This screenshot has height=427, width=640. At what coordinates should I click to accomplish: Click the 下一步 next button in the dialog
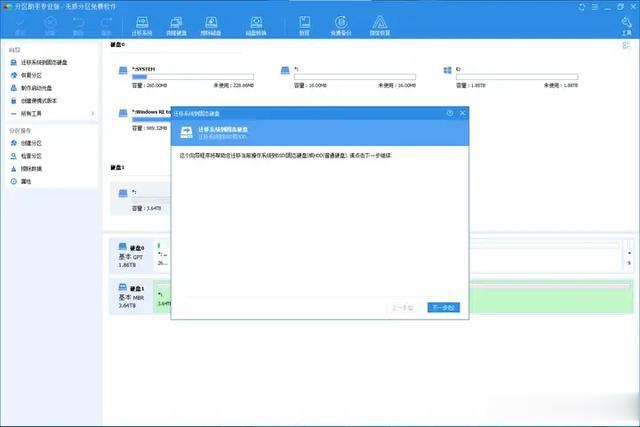coord(444,307)
